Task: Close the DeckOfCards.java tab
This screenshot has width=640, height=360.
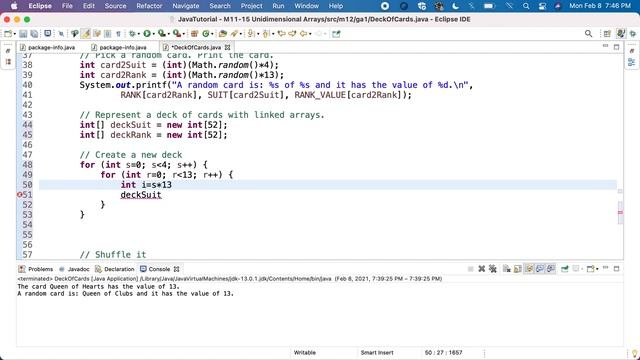Action: 227,47
